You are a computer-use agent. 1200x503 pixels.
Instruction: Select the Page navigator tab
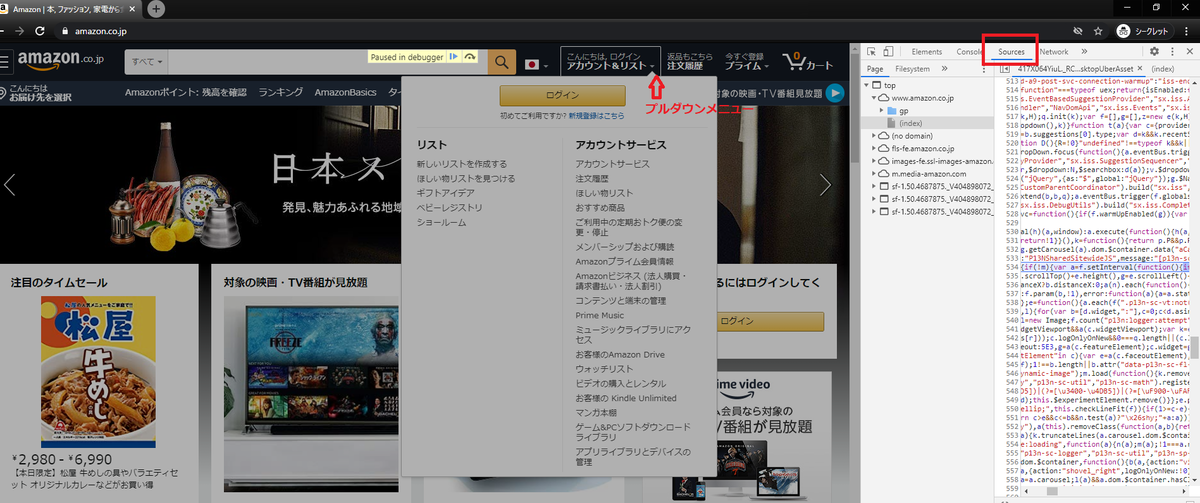click(x=875, y=69)
